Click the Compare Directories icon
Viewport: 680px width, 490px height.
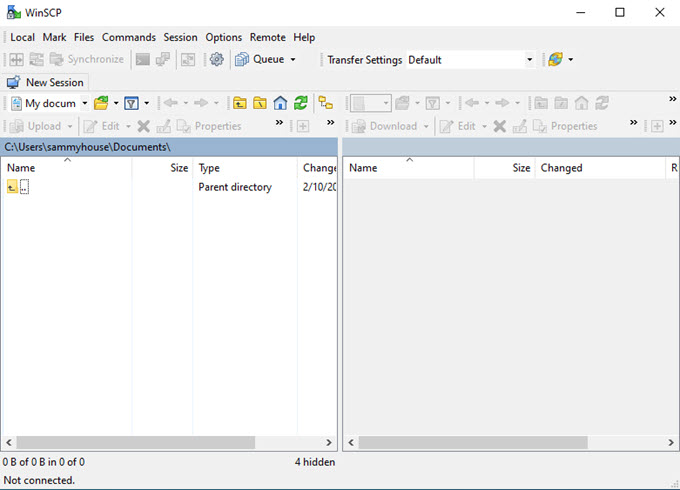click(x=16, y=59)
